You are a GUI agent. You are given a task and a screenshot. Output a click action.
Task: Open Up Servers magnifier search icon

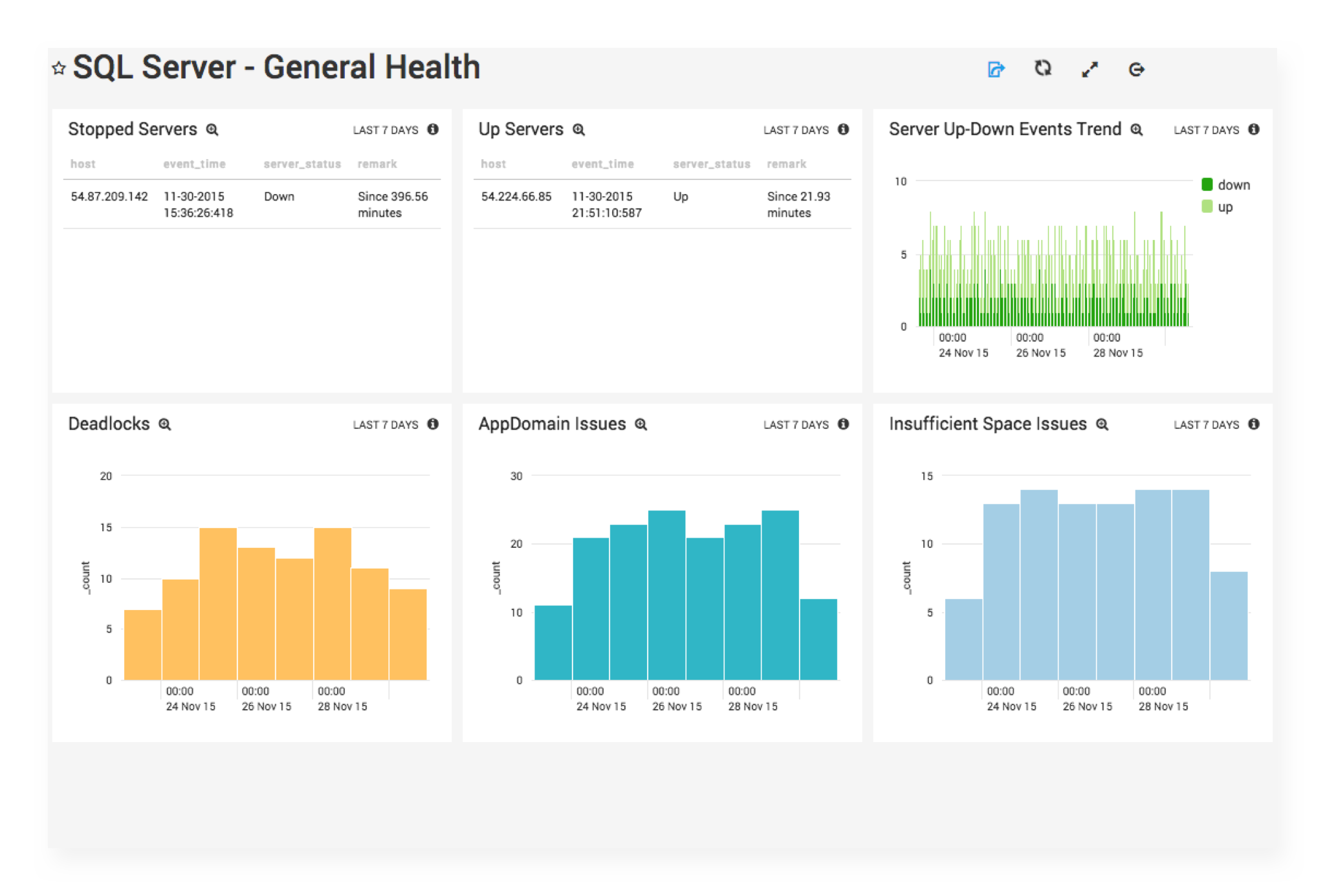pos(579,130)
